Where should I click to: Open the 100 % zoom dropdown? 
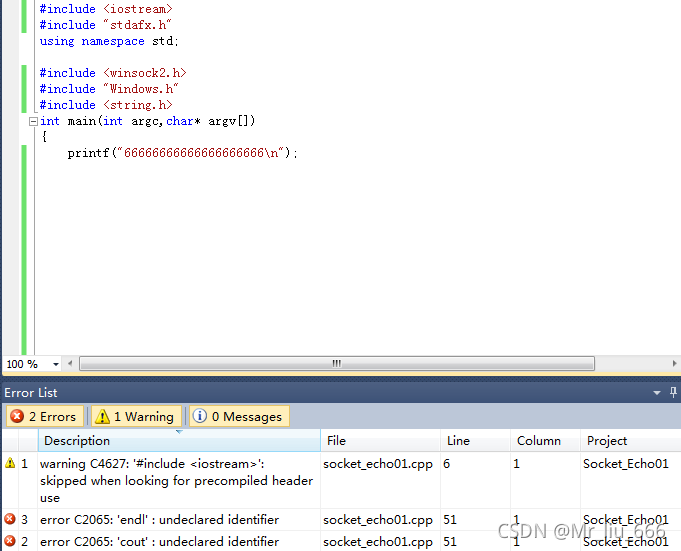click(x=56, y=364)
